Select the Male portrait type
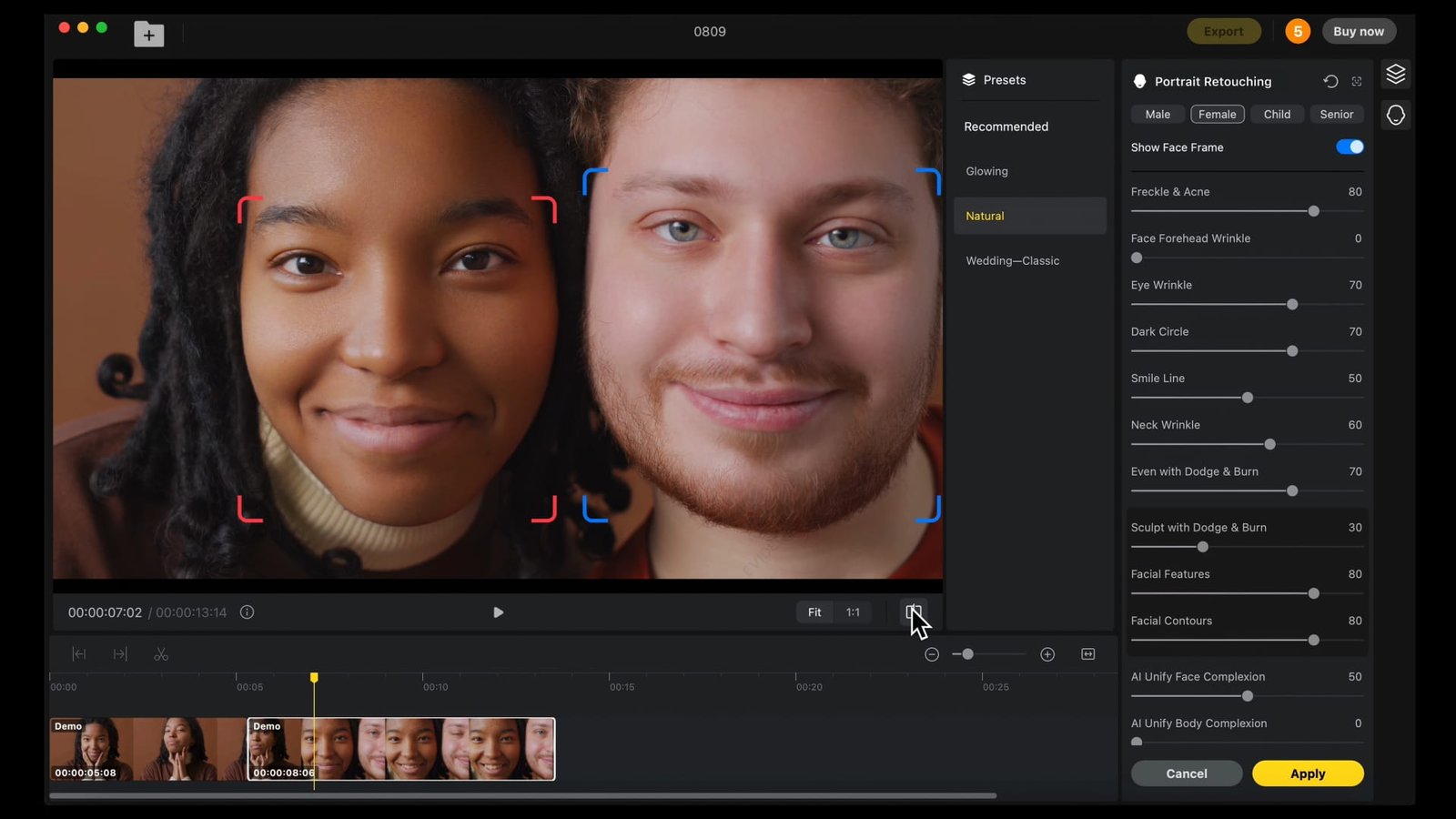 click(x=1158, y=115)
